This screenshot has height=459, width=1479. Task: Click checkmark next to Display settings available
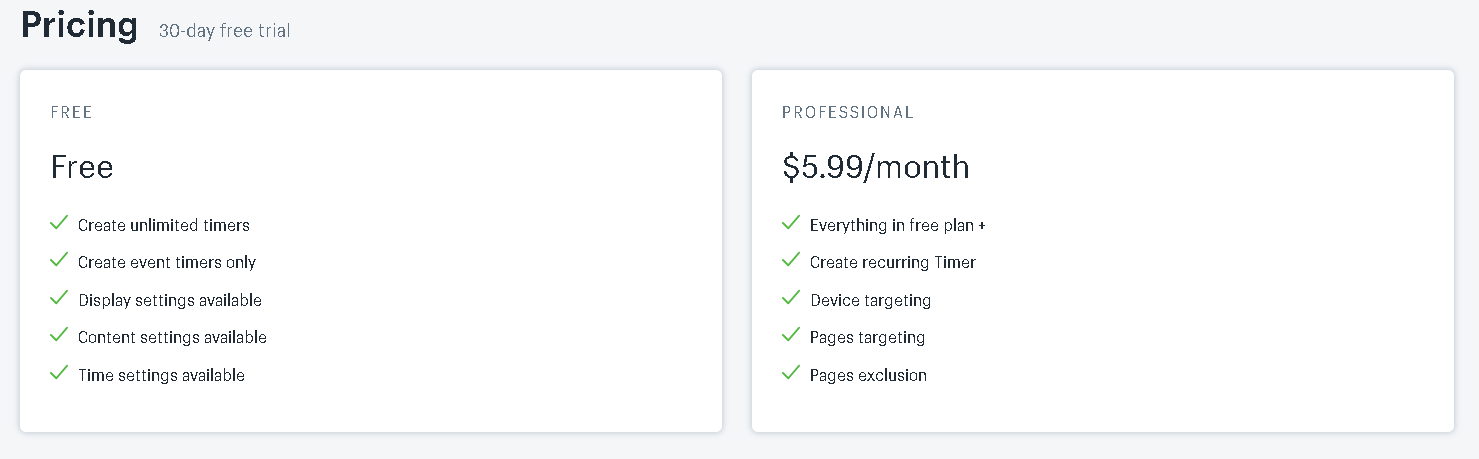point(59,298)
